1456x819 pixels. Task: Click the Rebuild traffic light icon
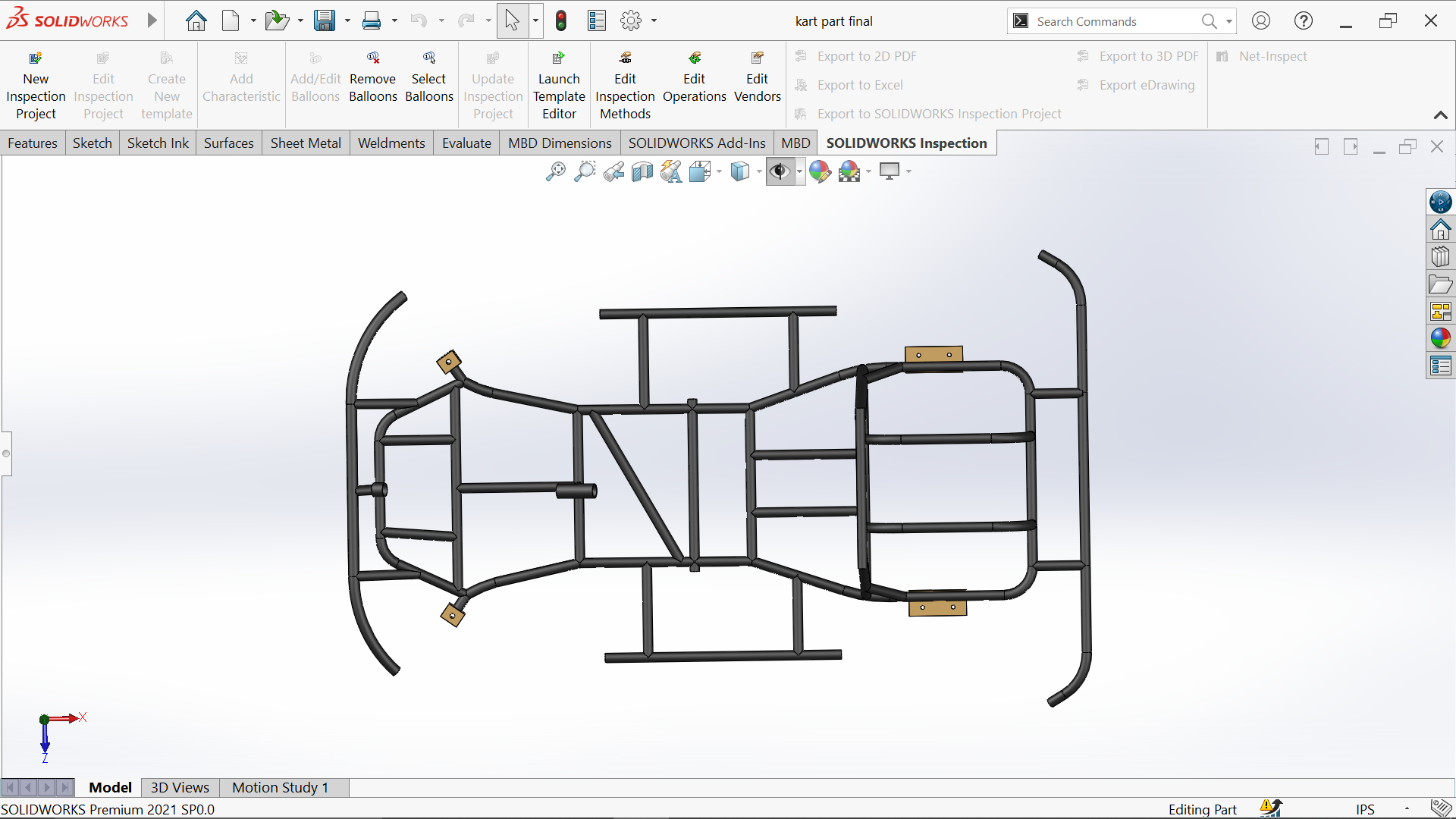561,21
